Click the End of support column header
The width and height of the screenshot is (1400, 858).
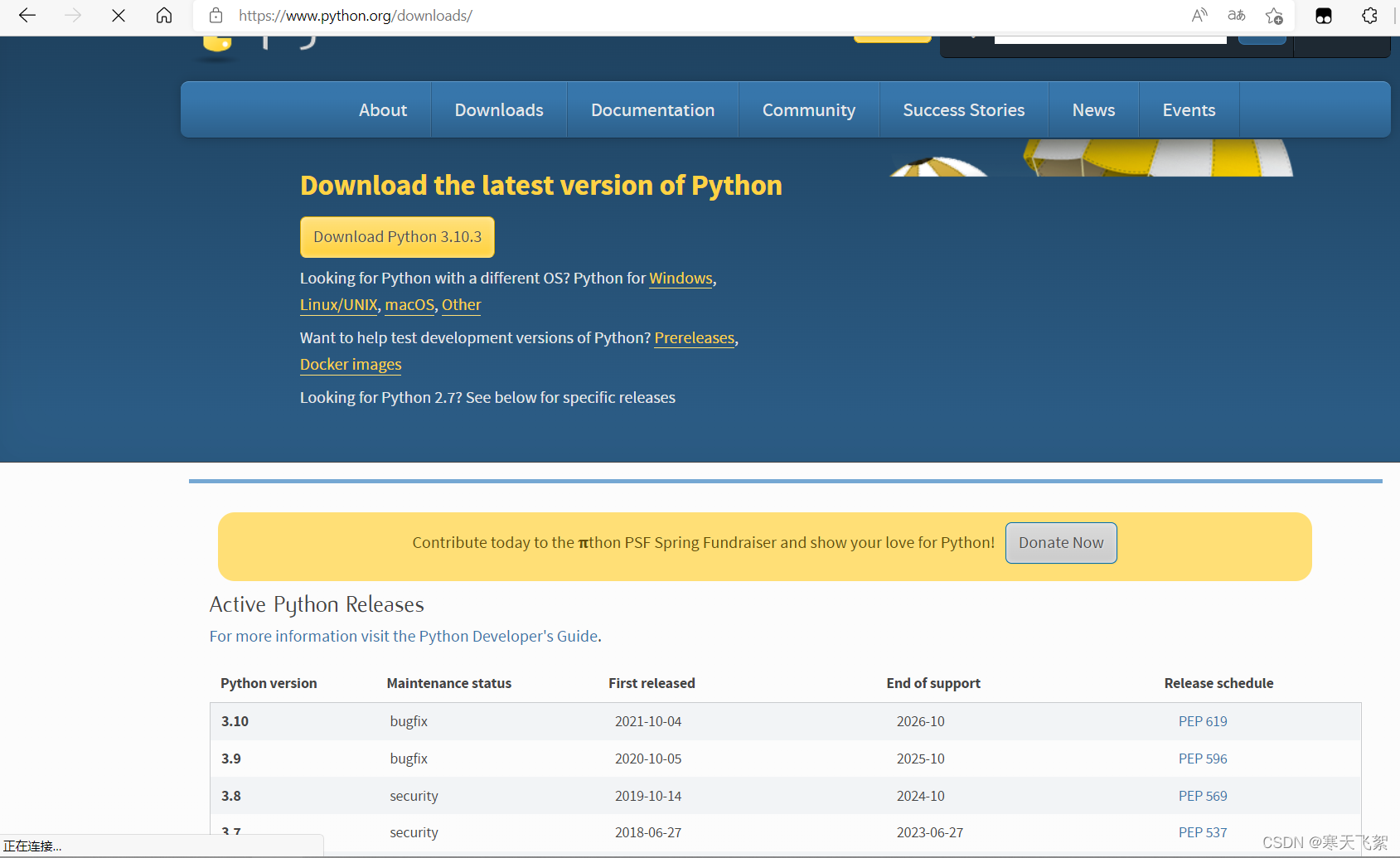point(933,683)
